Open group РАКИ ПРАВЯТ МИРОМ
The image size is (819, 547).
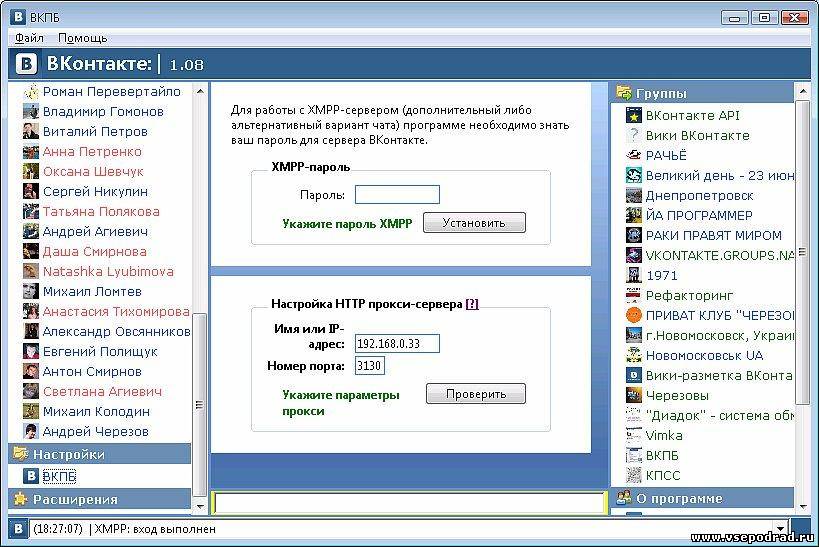(713, 236)
